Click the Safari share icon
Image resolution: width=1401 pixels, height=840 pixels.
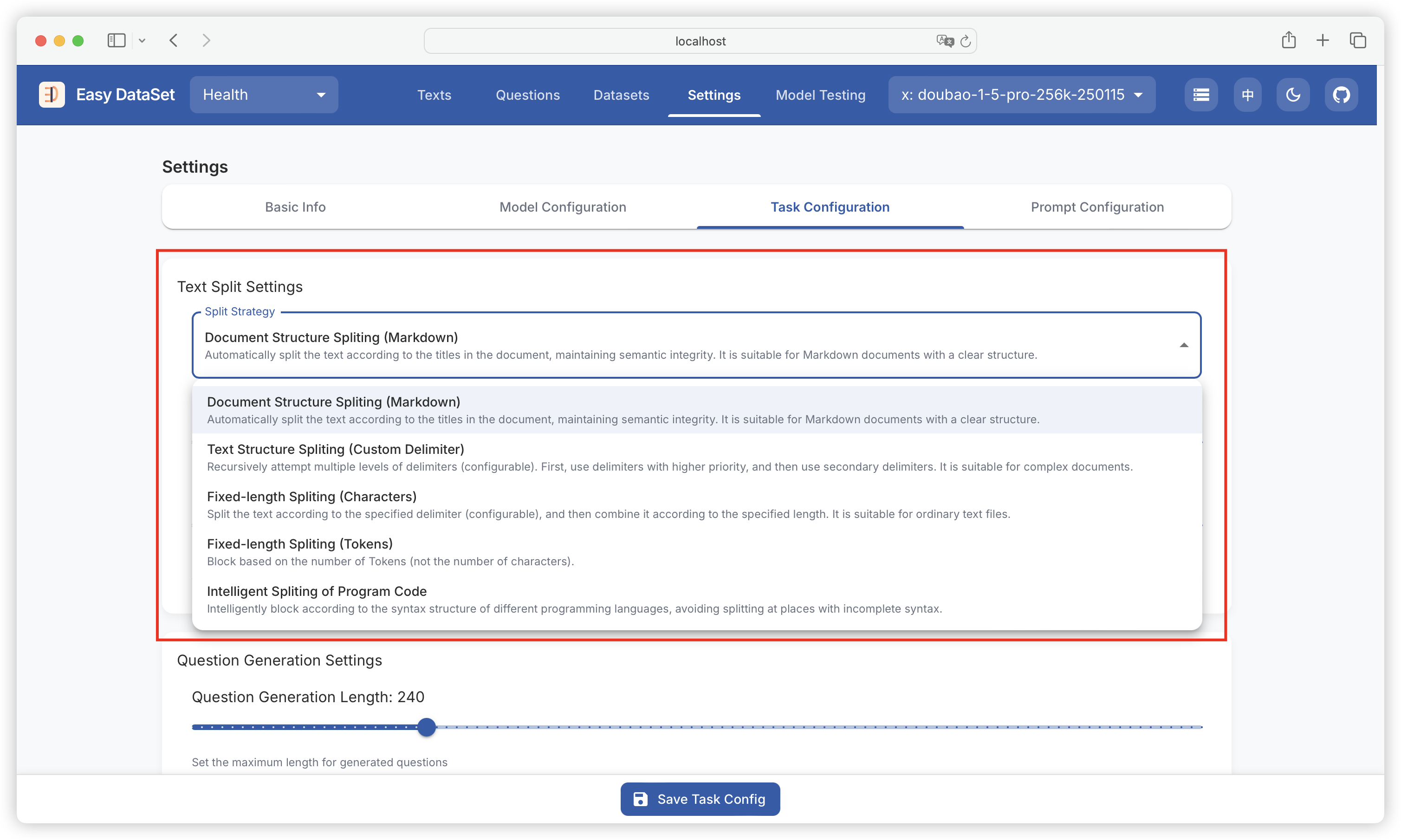pos(1288,40)
